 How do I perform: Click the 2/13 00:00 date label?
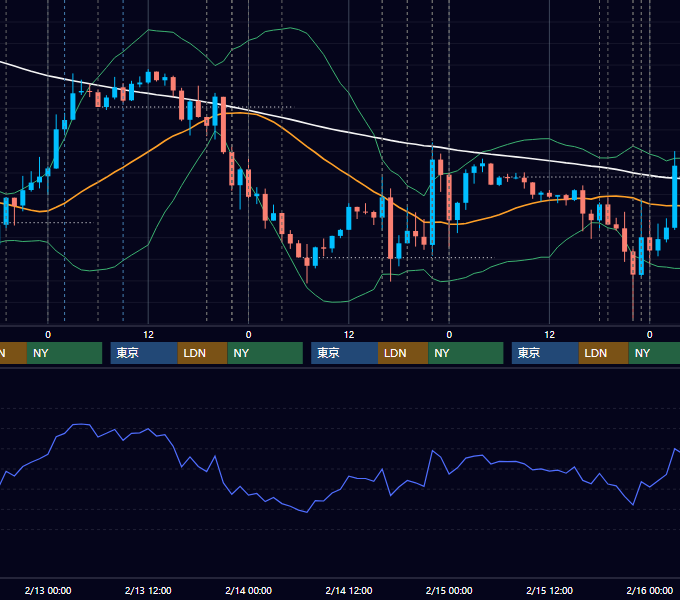pyautogui.click(x=48, y=590)
